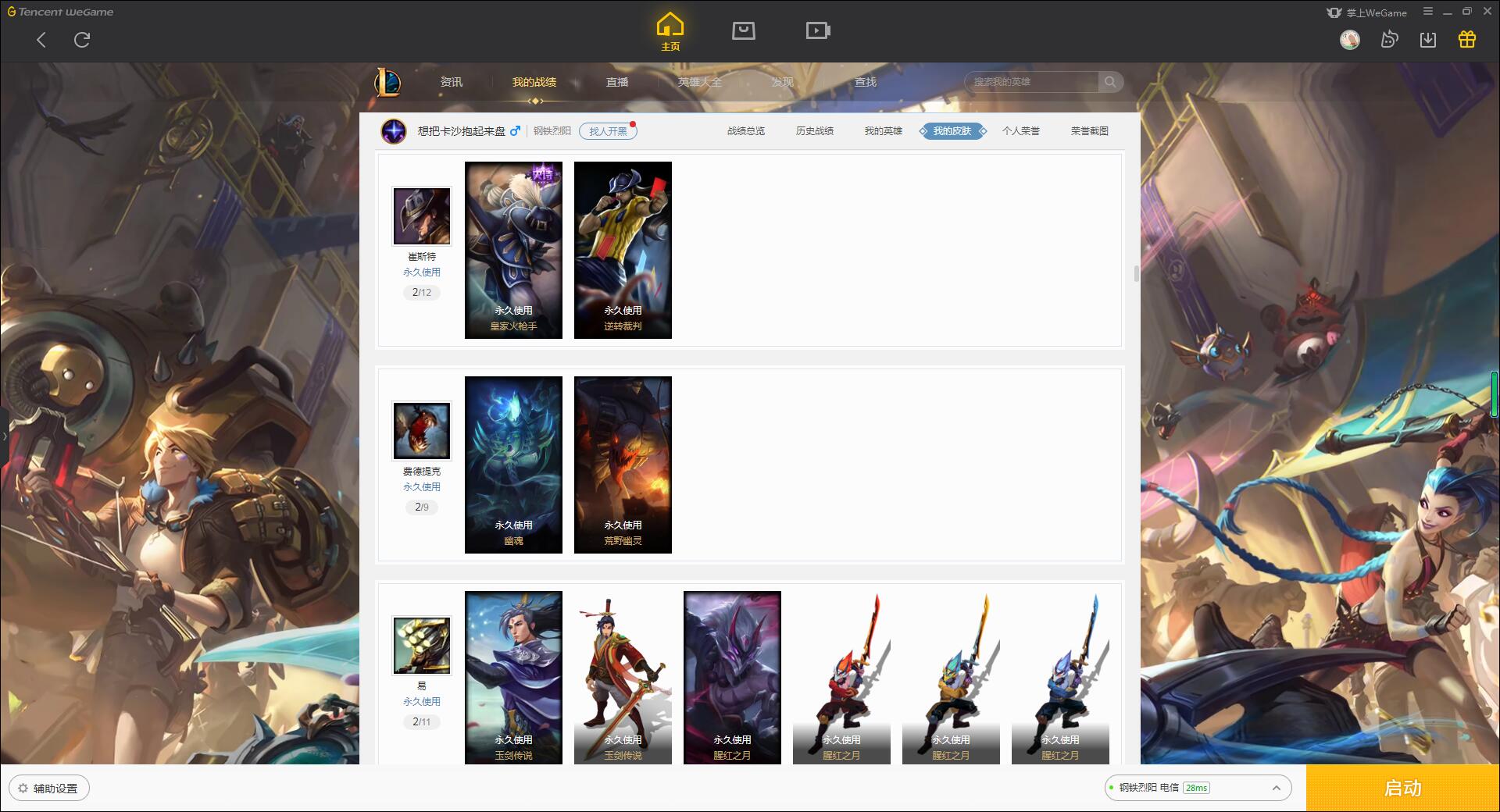This screenshot has height=812, width=1500.
Task: Click the 掌上WeGame link
Action: [1367, 12]
